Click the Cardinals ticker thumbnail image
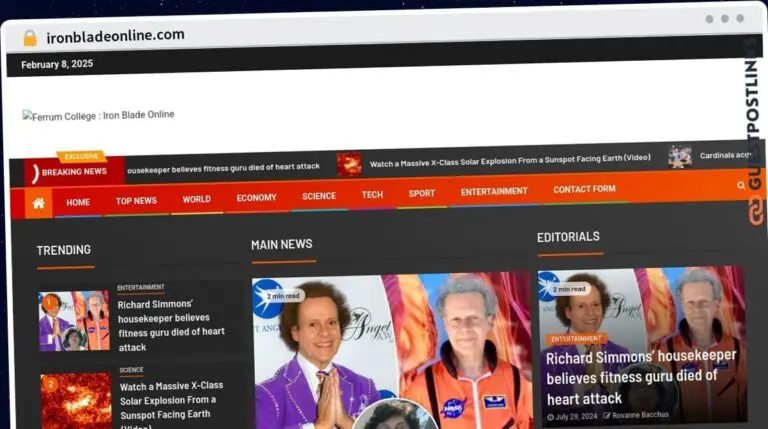Screen dimensions: 768x429 680,156
